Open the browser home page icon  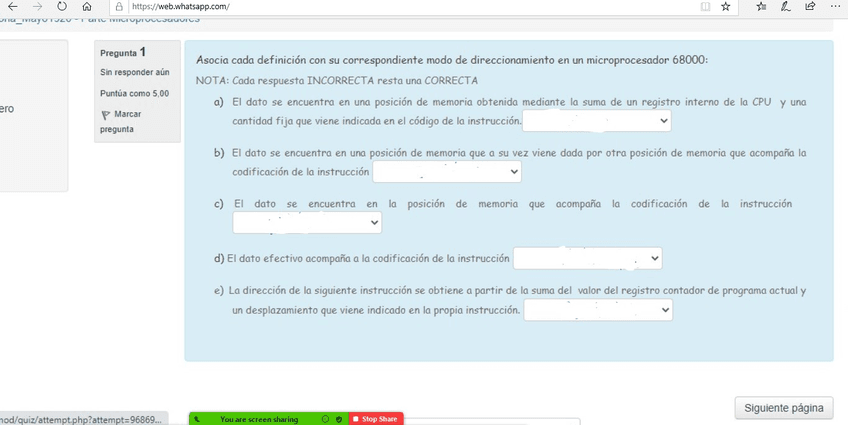click(87, 6)
